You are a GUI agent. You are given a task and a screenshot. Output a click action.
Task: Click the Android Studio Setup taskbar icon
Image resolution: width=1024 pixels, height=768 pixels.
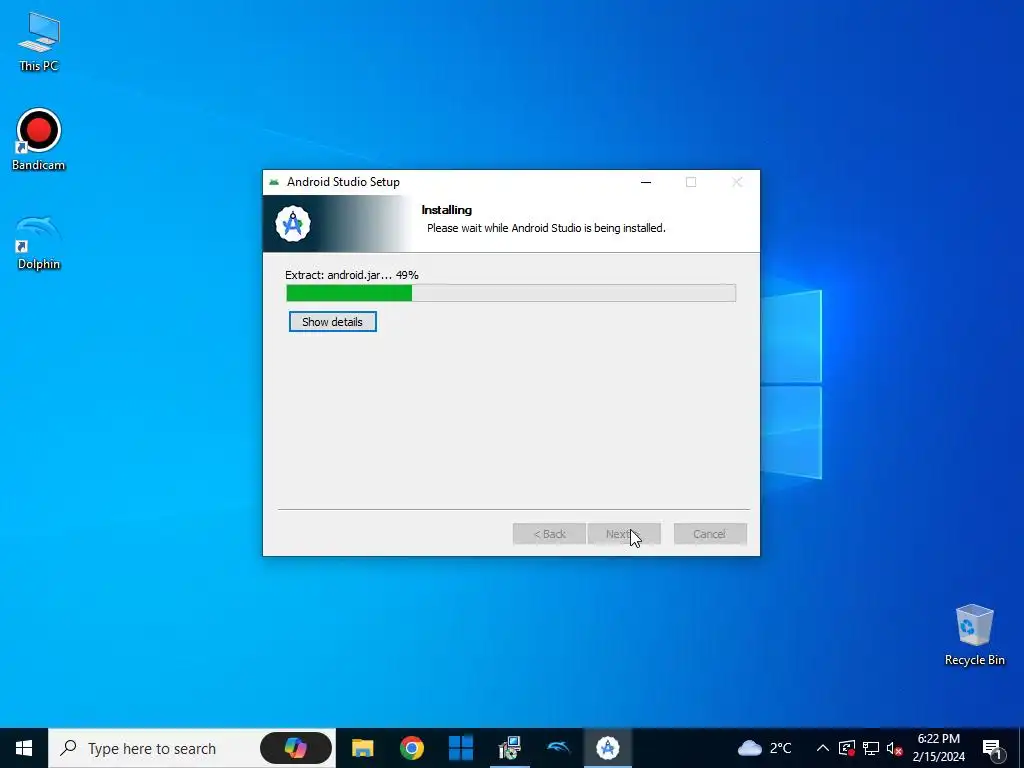tap(608, 748)
